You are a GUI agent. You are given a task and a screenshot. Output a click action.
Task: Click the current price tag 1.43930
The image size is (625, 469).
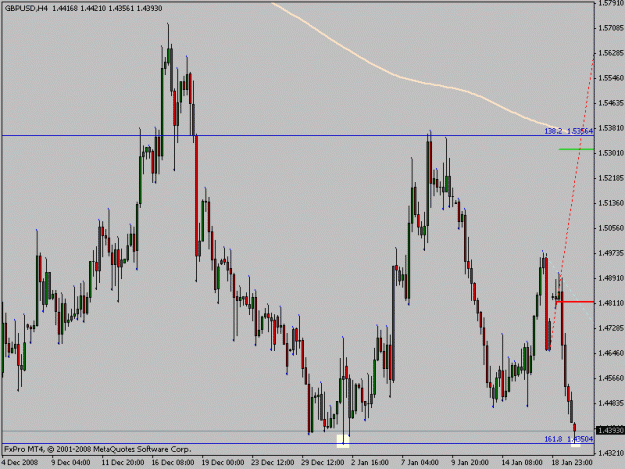click(610, 431)
